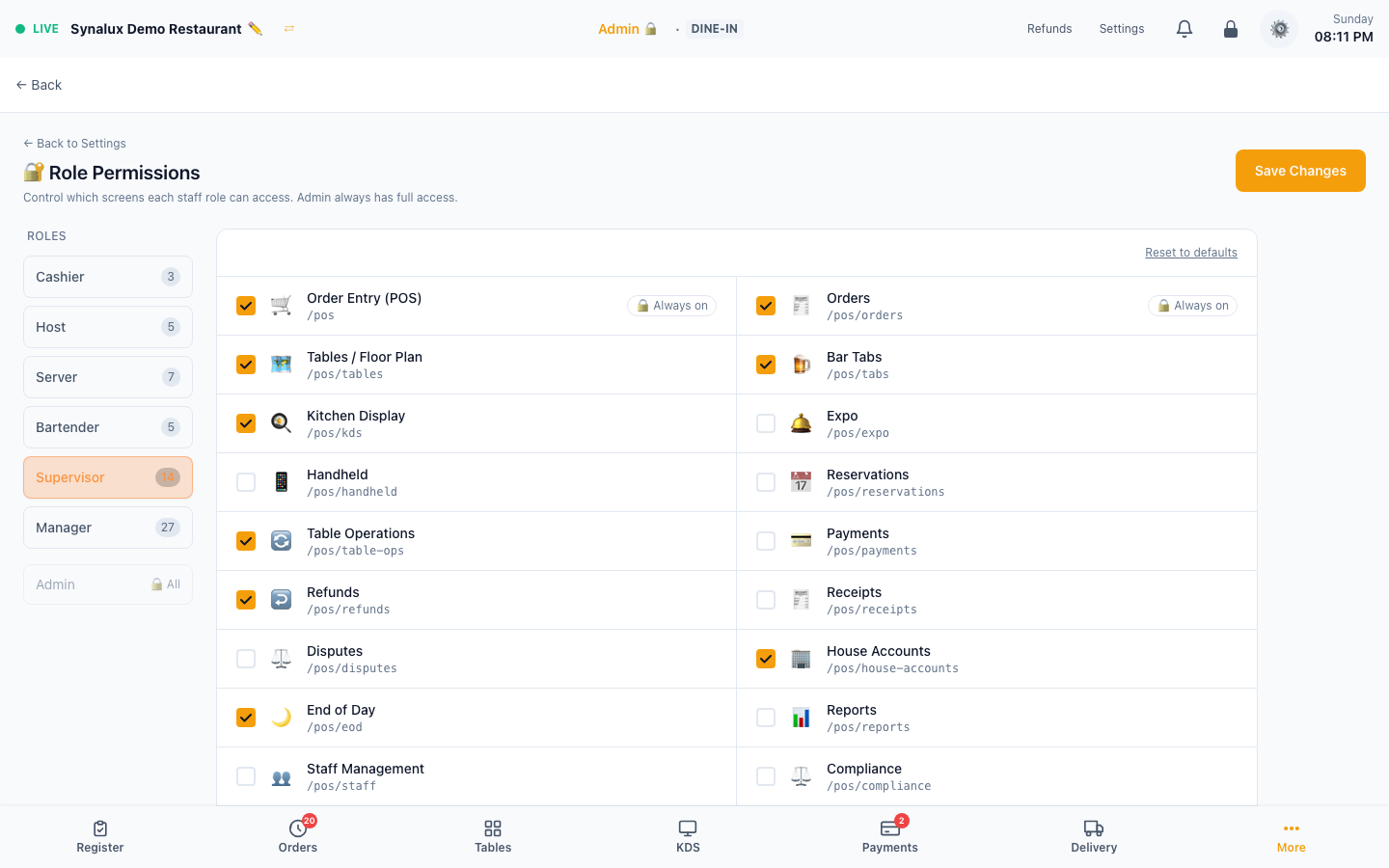
Task: Uncheck the House Accounts permission
Action: pos(766,659)
